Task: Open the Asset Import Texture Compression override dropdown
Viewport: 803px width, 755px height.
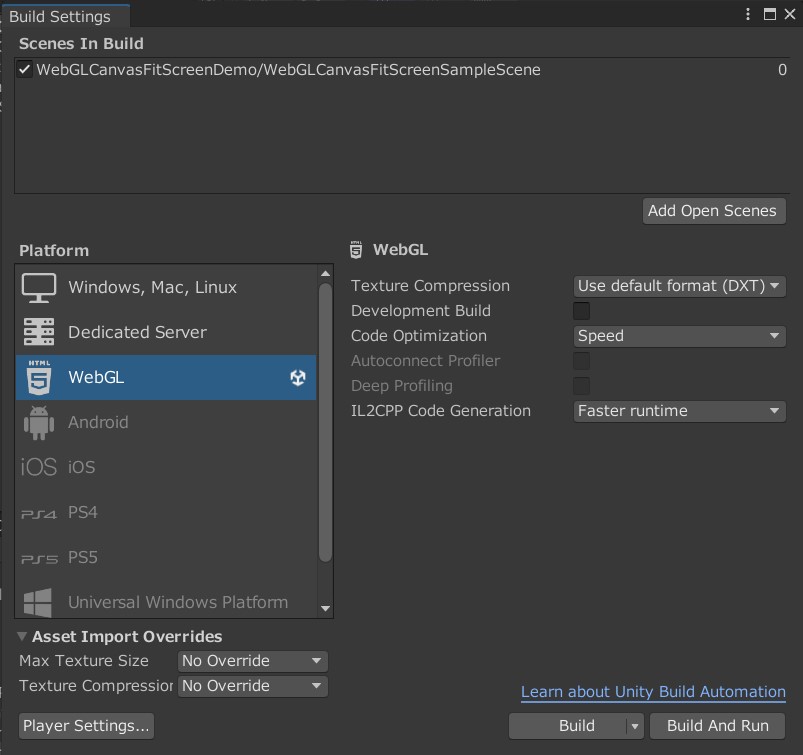Action: [x=252, y=686]
